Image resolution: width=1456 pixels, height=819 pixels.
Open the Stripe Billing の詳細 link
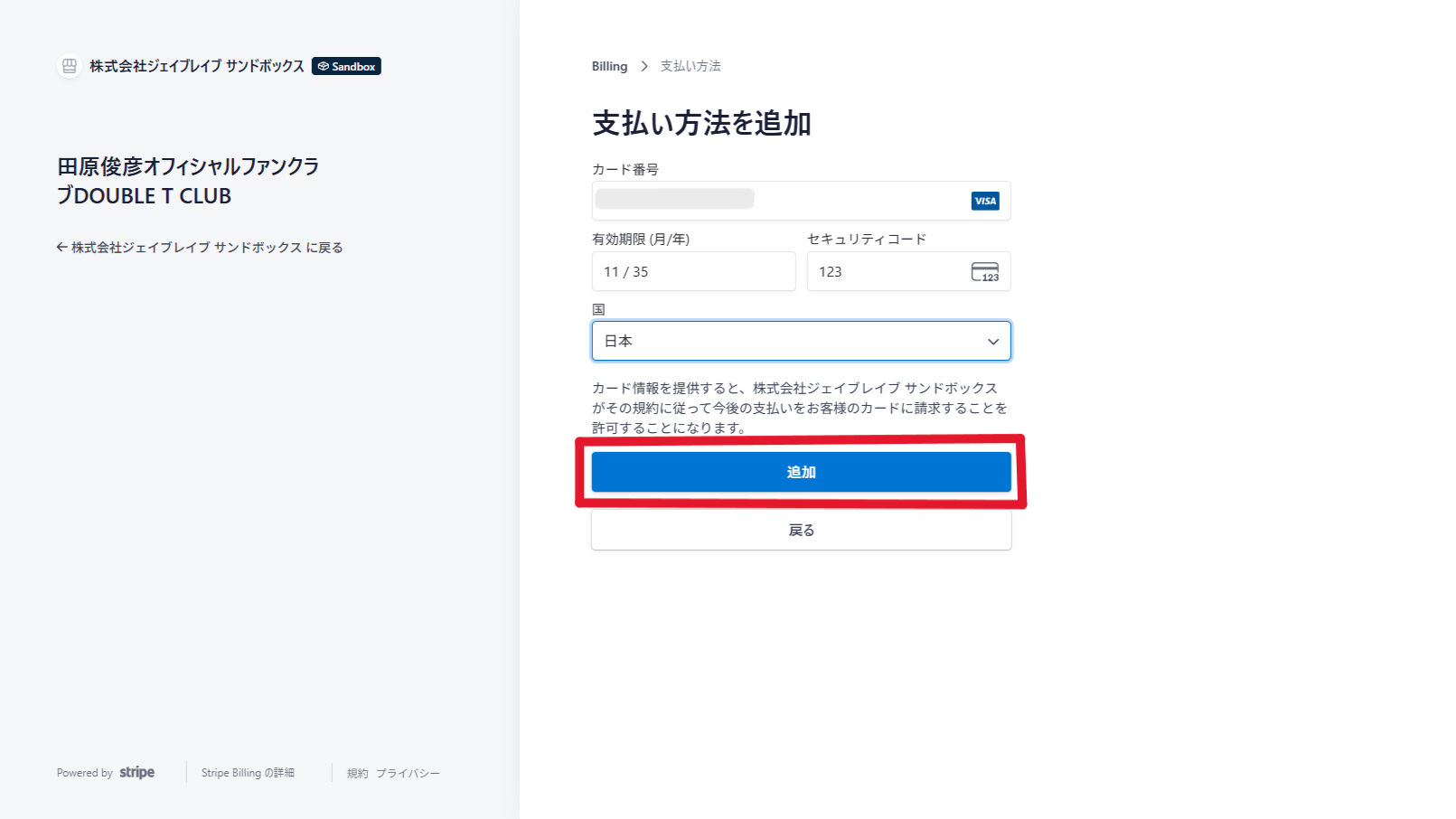248,773
